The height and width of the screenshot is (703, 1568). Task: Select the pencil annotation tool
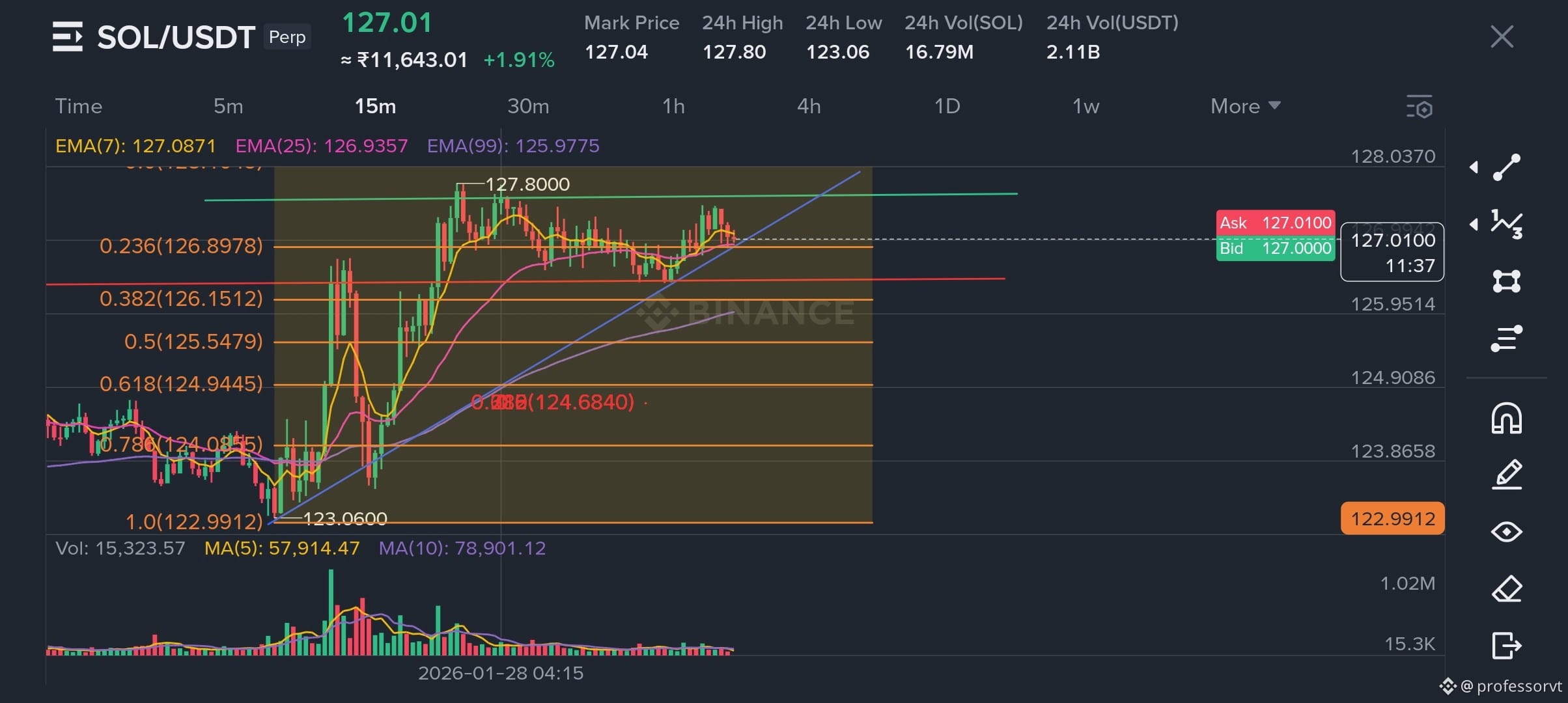coord(1507,475)
